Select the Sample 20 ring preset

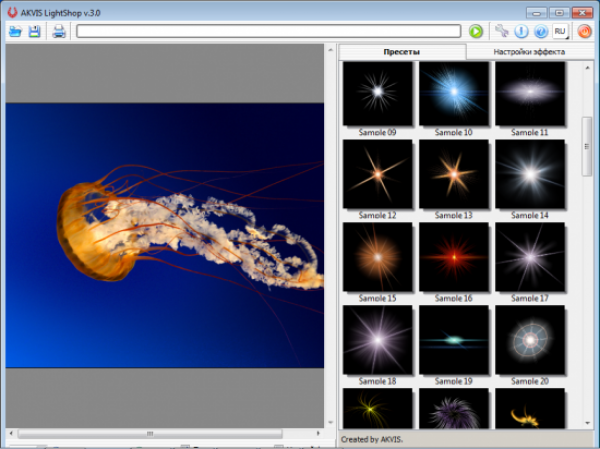(530, 340)
